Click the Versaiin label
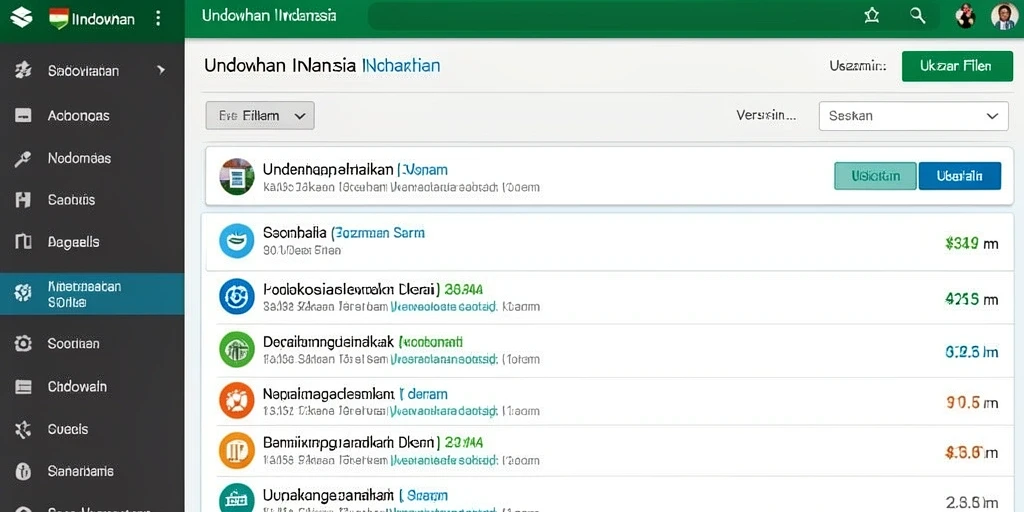This screenshot has width=1024, height=512. pyautogui.click(x=766, y=116)
